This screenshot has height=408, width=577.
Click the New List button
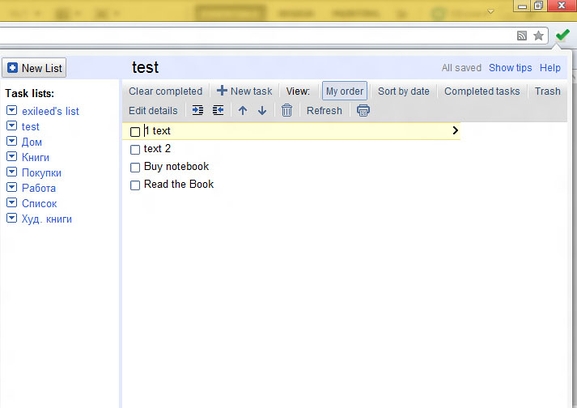pos(34,68)
